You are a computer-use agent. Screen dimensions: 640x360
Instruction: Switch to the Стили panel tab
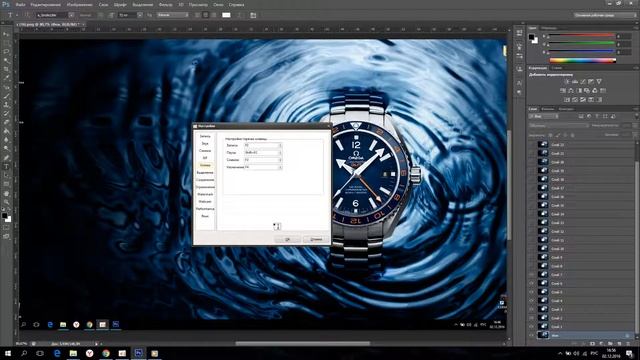click(x=557, y=68)
